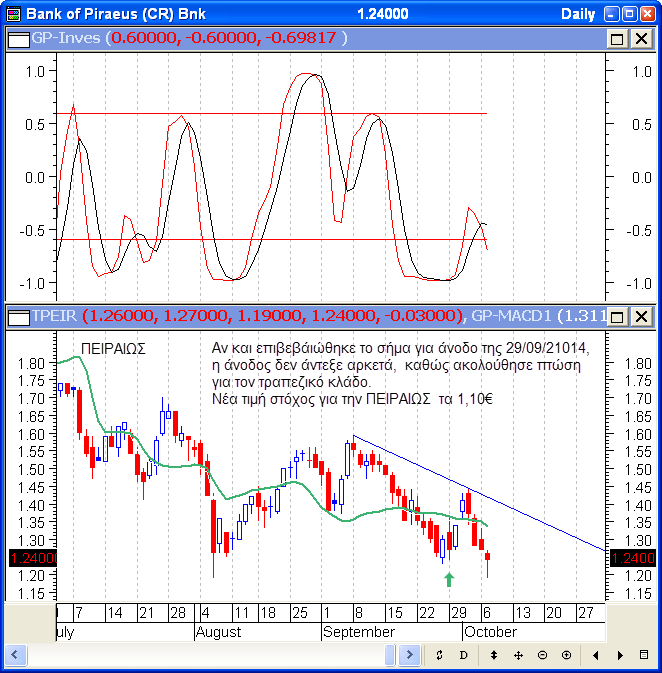Viewport: 662px width, 673px height.
Task: Click the rightmost chart options icon in toolbar
Action: click(x=644, y=655)
